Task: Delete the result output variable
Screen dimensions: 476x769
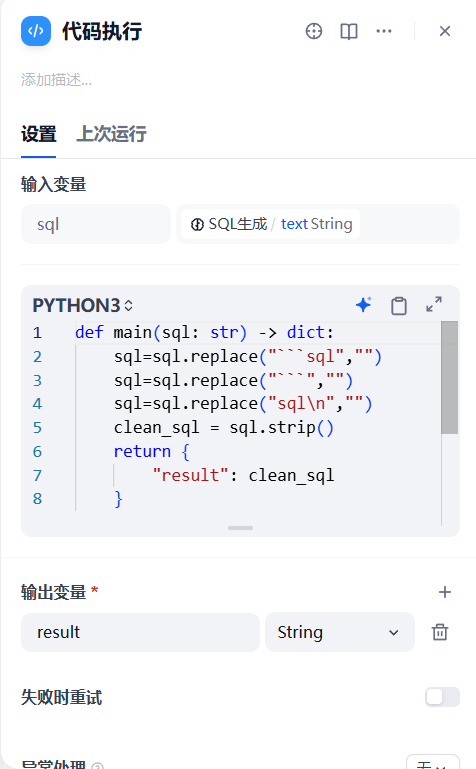Action: [440, 632]
